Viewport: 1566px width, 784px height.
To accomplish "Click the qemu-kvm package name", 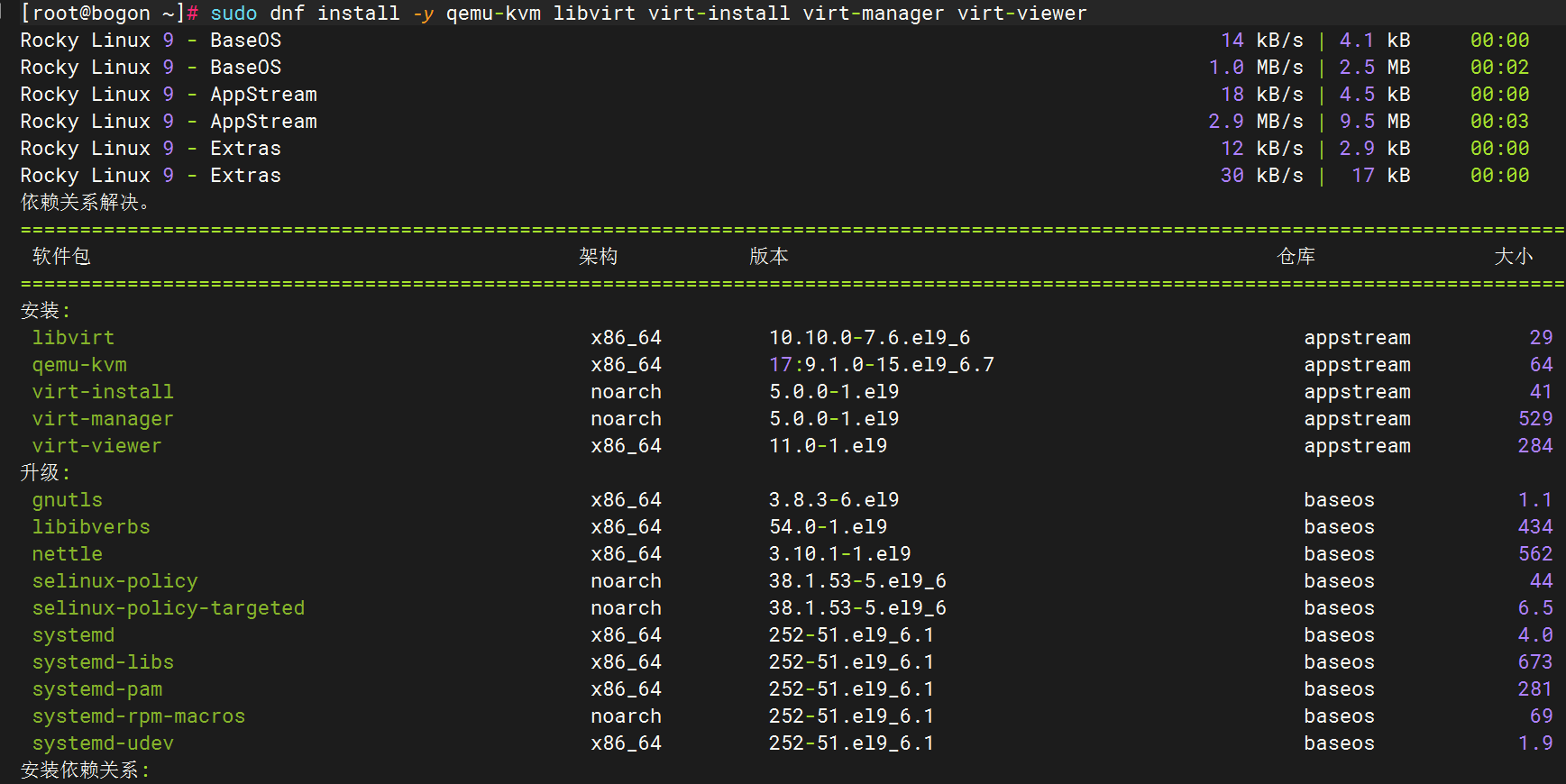I will click(x=79, y=365).
